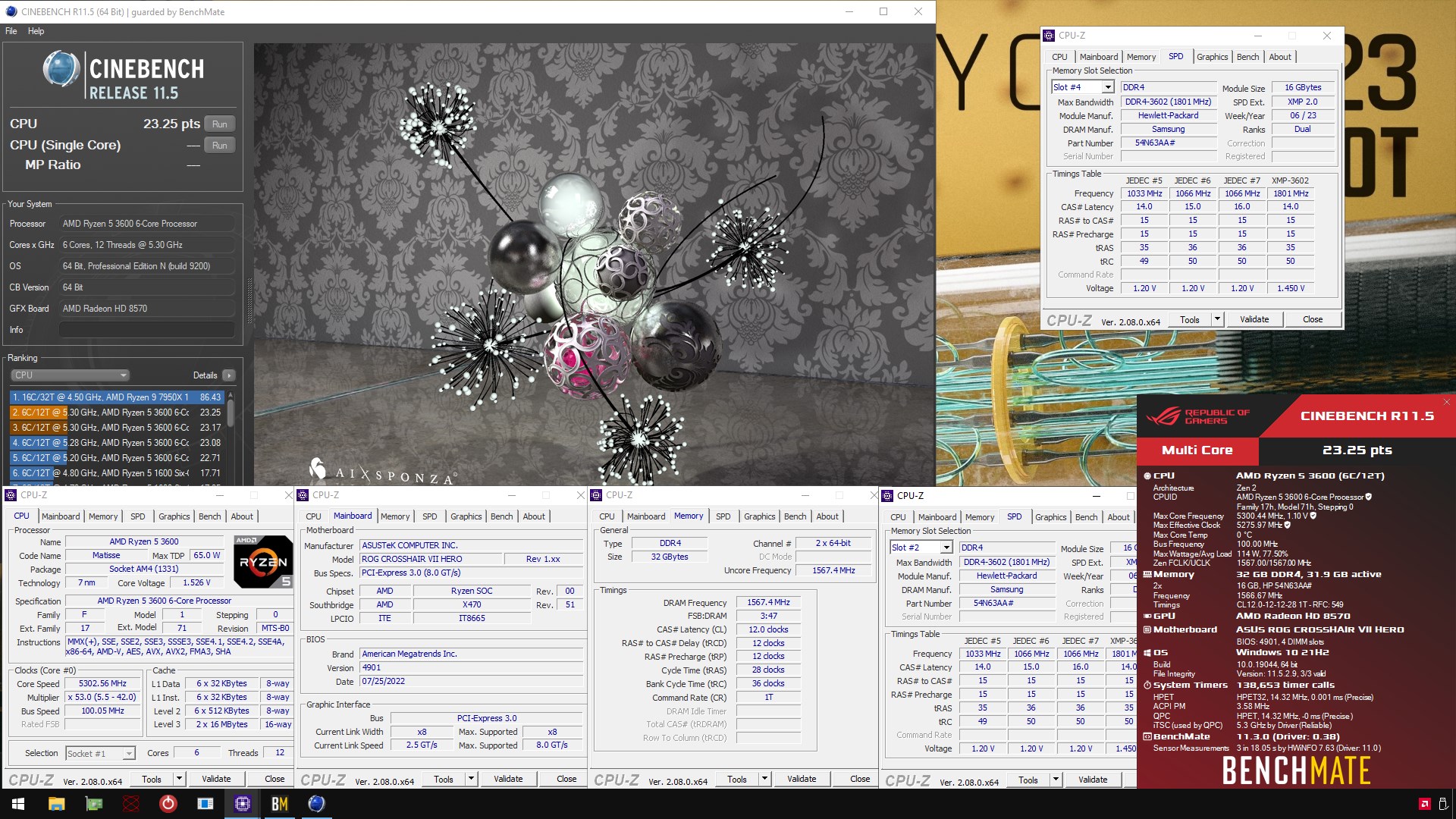The image size is (1456, 819).
Task: Select ranking entry 4 scoring 23.08
Action: tap(116, 443)
